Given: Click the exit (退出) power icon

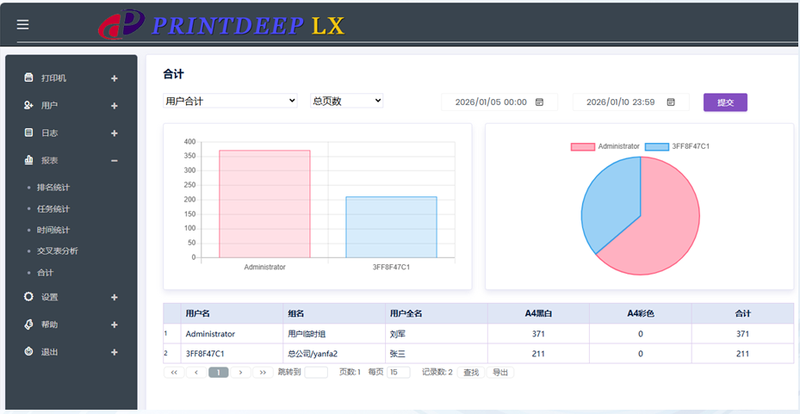Looking at the screenshot, I should [29, 352].
